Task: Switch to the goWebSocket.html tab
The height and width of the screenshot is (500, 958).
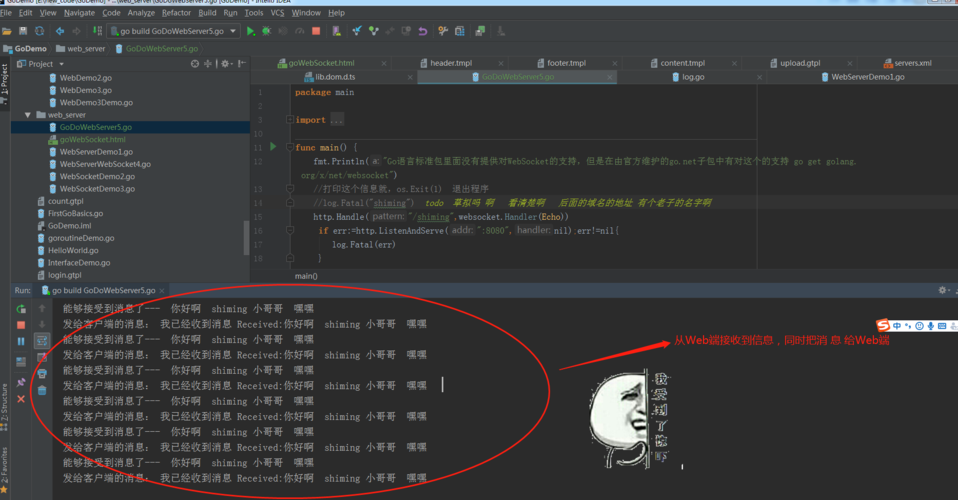Action: 321,63
